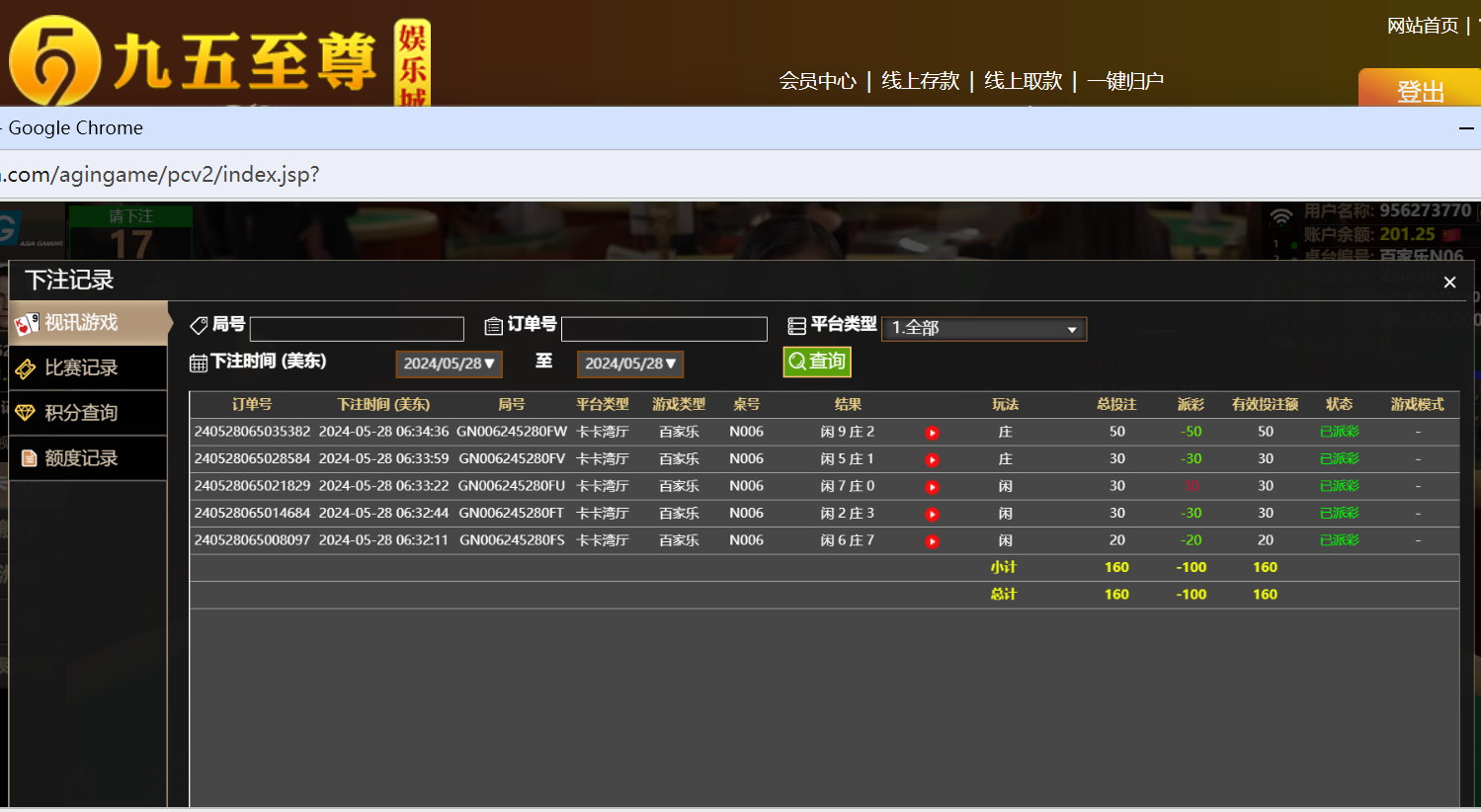Click 网站首页 menu item
This screenshot has height=812, width=1481.
point(1423,26)
